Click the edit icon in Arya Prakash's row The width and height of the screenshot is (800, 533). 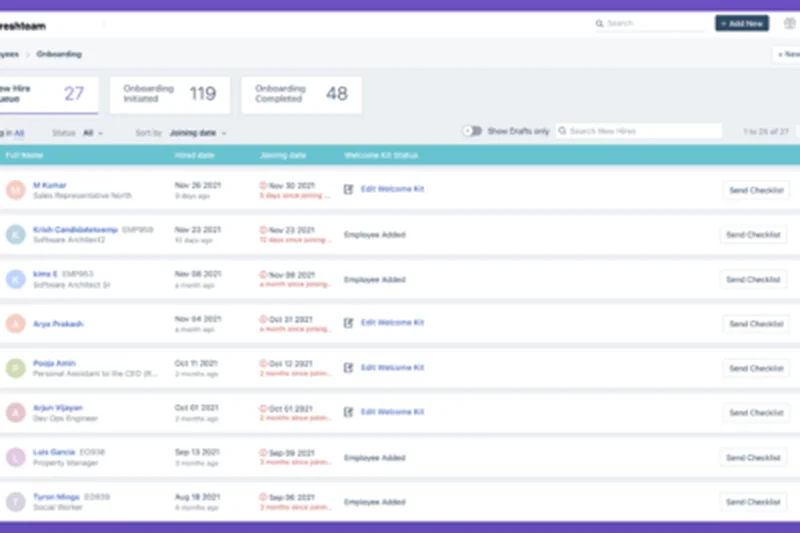point(349,323)
